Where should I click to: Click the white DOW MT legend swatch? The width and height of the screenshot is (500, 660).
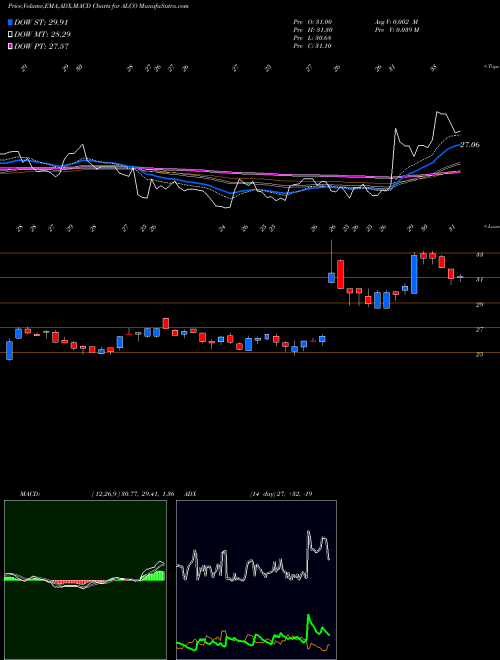click(10, 35)
